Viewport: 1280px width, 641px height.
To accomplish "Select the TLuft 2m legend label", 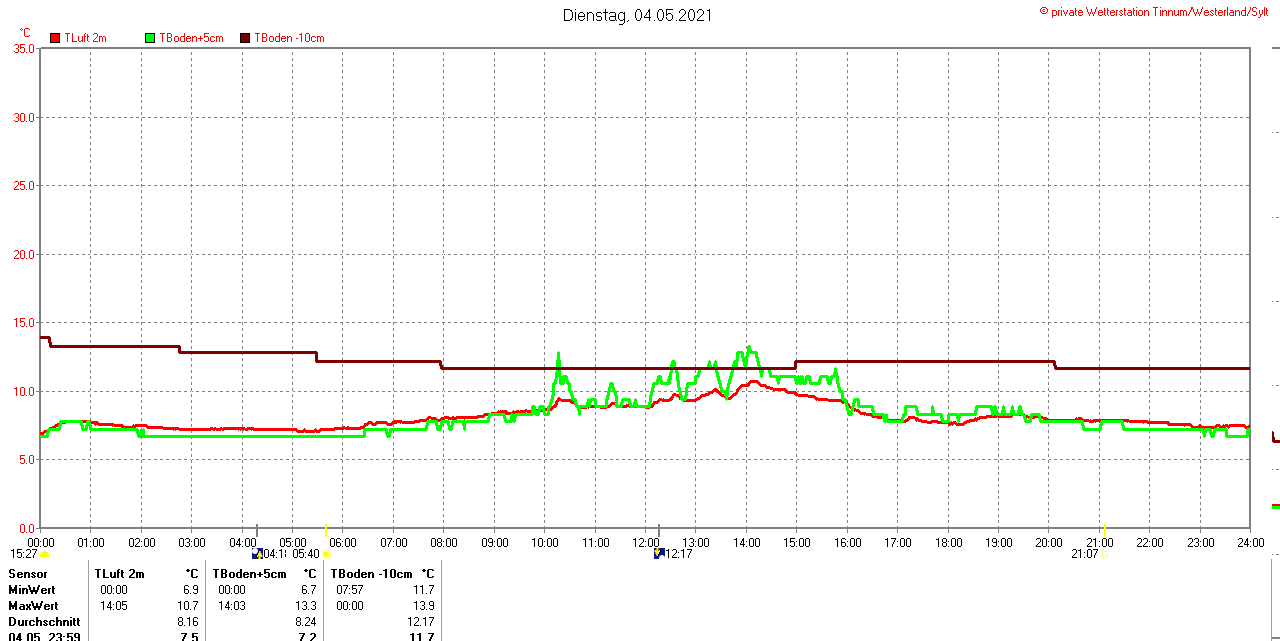I will (85, 38).
